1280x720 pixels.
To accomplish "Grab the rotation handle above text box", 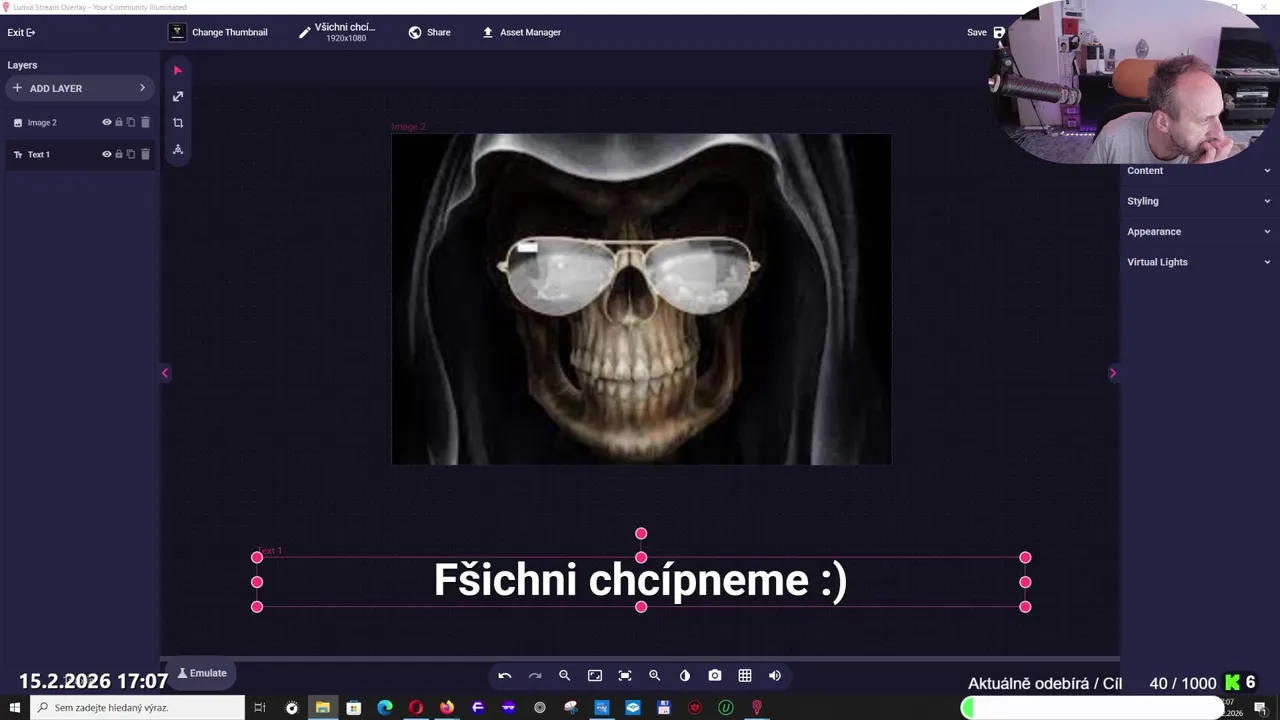I will coord(641,534).
